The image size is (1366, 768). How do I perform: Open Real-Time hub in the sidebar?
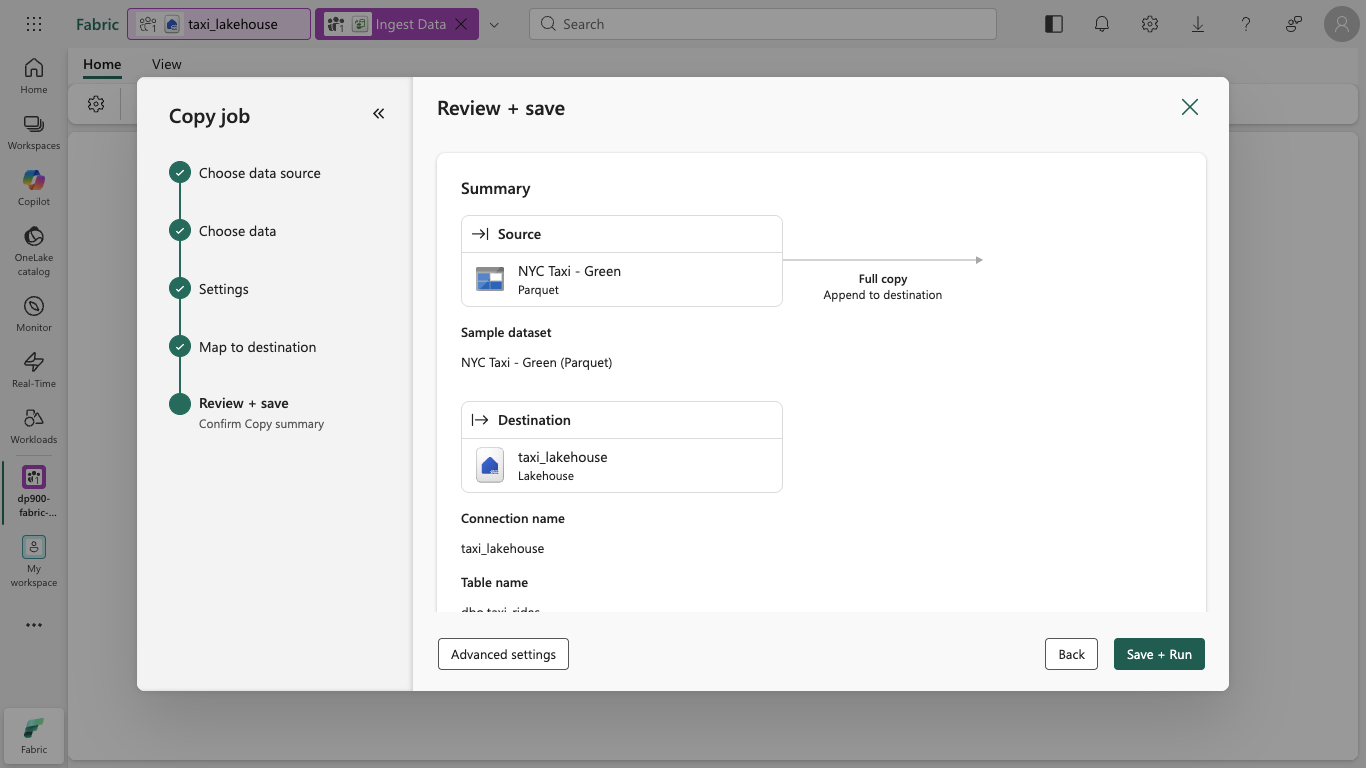click(x=34, y=370)
